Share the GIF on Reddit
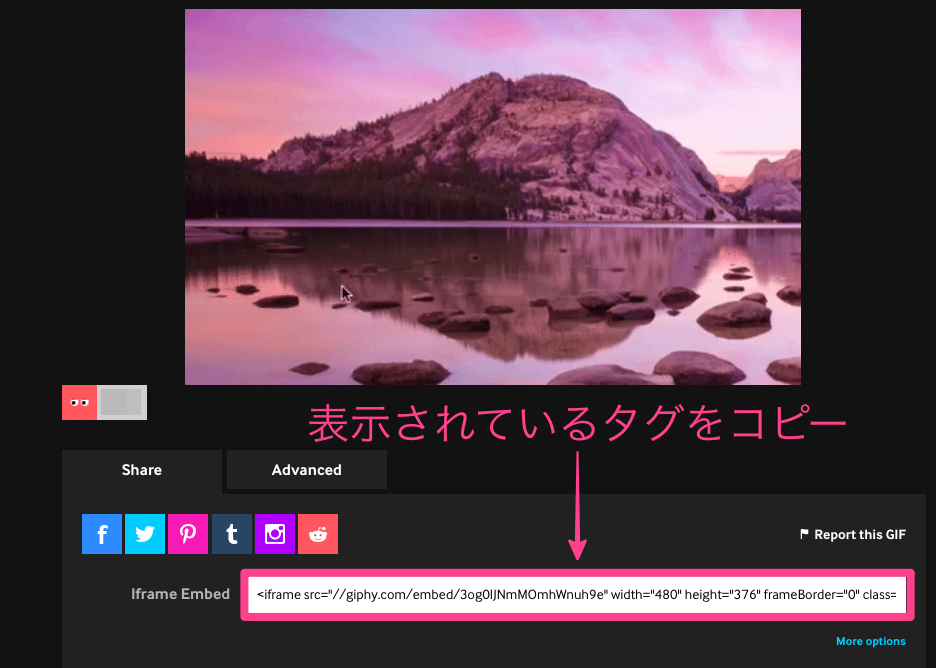Screen dimensions: 936x668 pos(318,534)
